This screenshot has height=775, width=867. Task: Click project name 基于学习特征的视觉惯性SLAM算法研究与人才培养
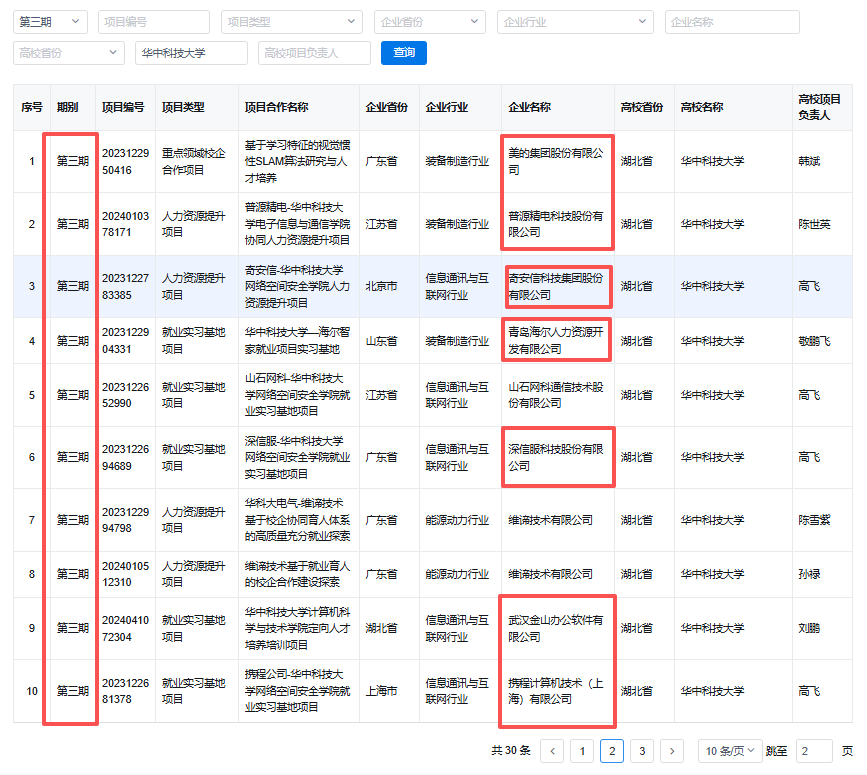[297, 161]
